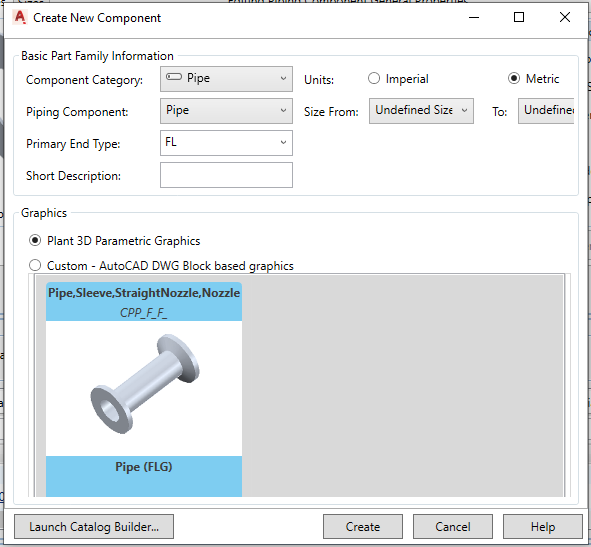Click the pipe icon in Component Category box
The image size is (591, 547).
[174, 77]
